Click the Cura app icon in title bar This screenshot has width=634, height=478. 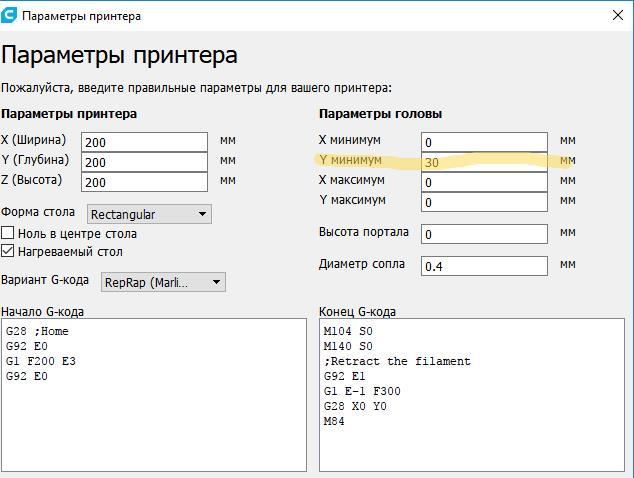pyautogui.click(x=9, y=15)
